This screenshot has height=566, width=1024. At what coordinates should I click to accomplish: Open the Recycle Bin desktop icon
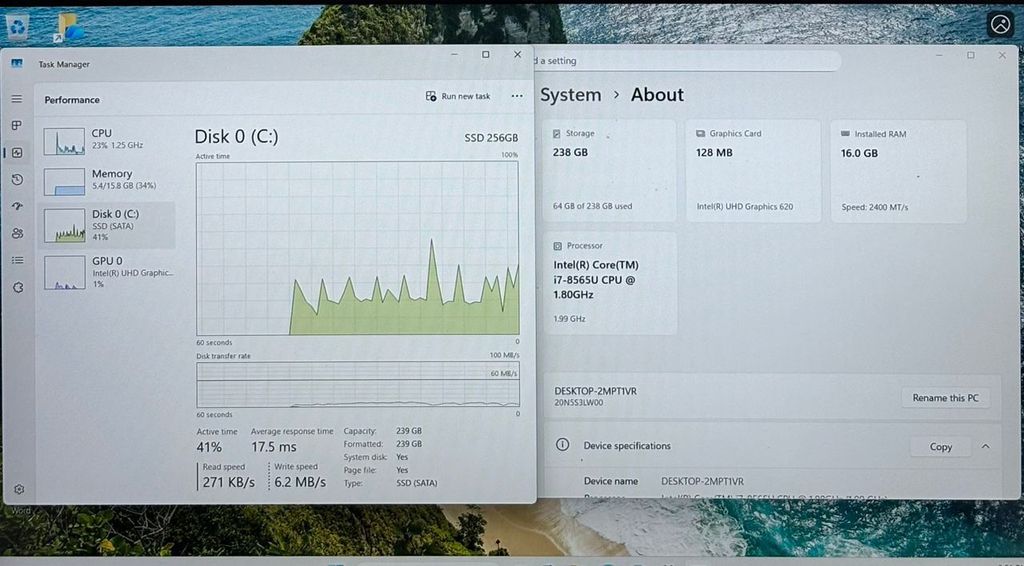17,26
